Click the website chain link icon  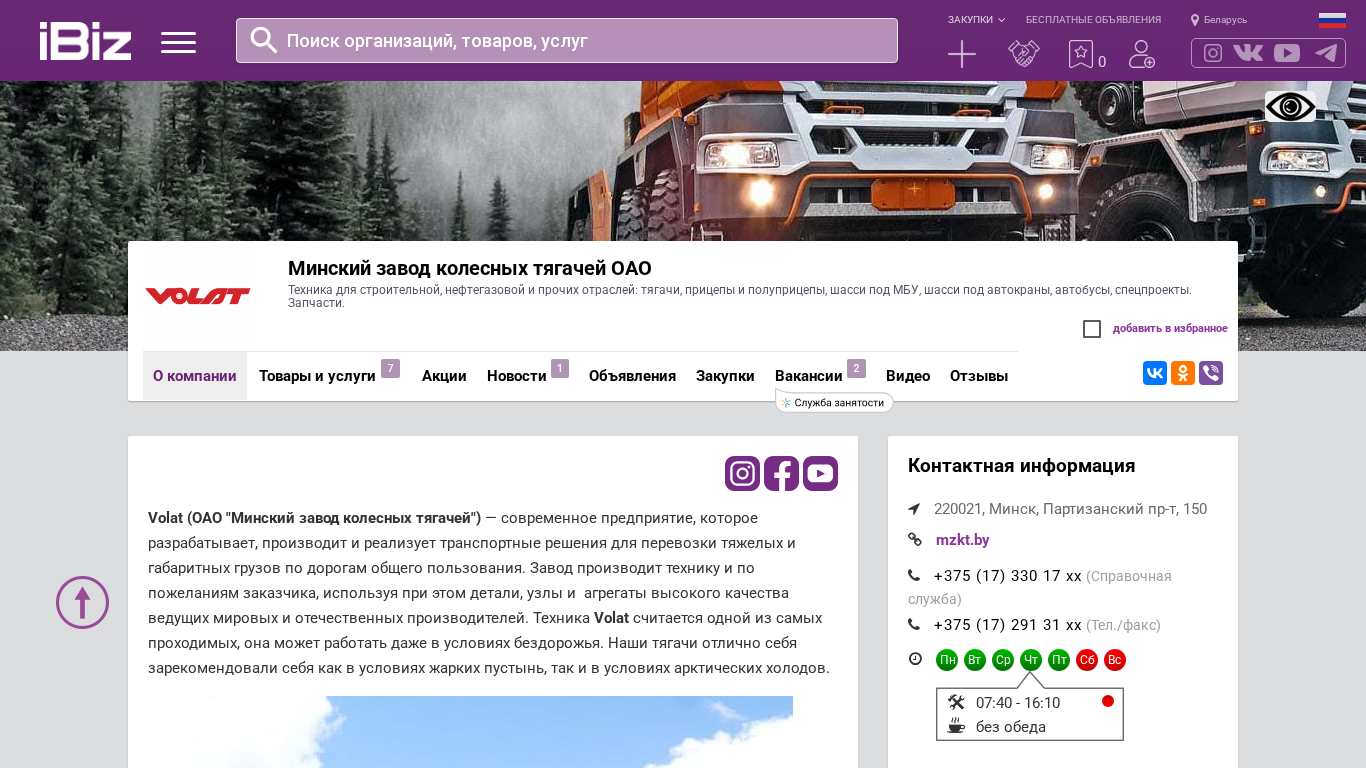point(914,540)
